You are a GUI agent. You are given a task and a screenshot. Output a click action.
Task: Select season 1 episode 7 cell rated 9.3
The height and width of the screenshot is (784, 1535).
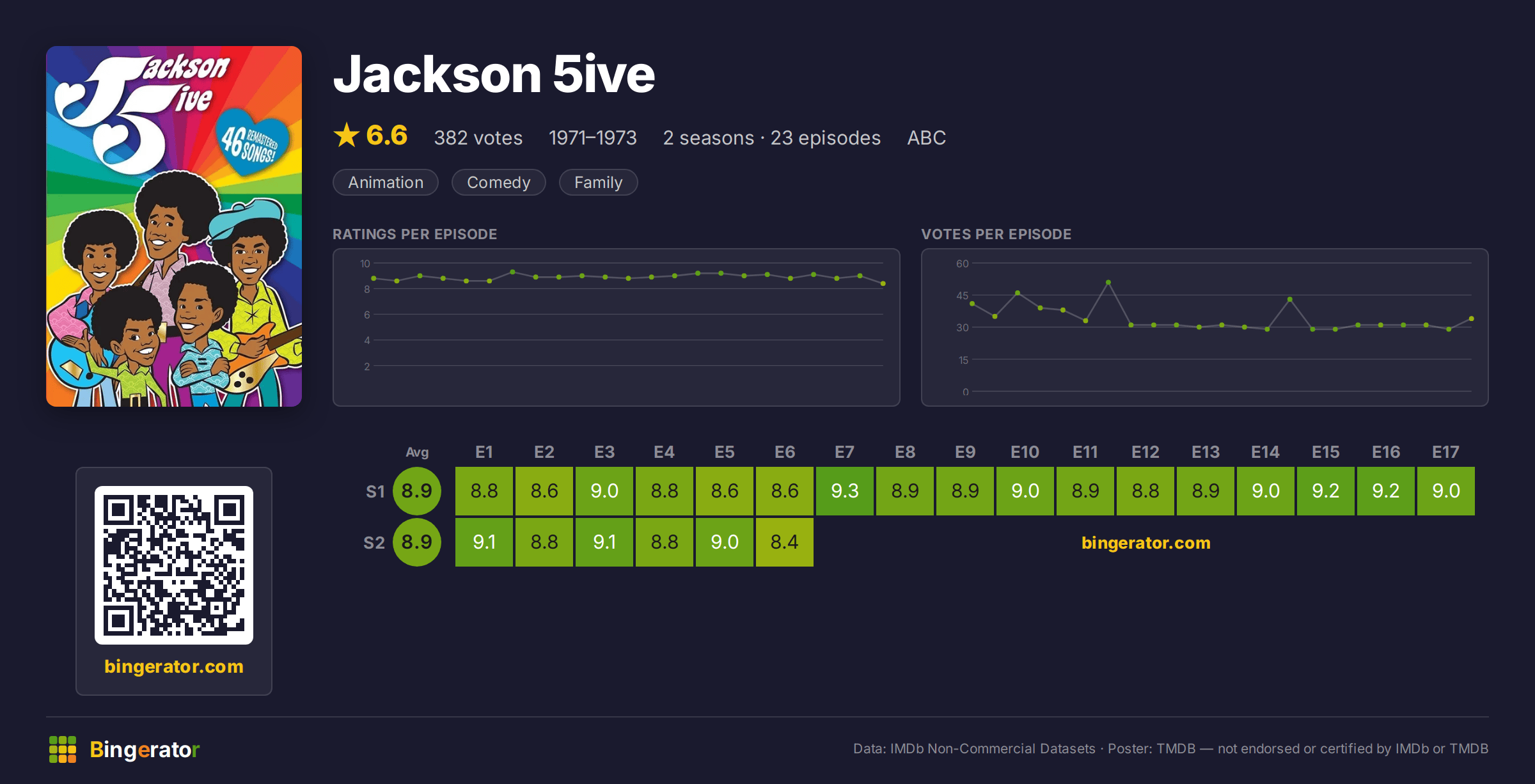tap(845, 491)
